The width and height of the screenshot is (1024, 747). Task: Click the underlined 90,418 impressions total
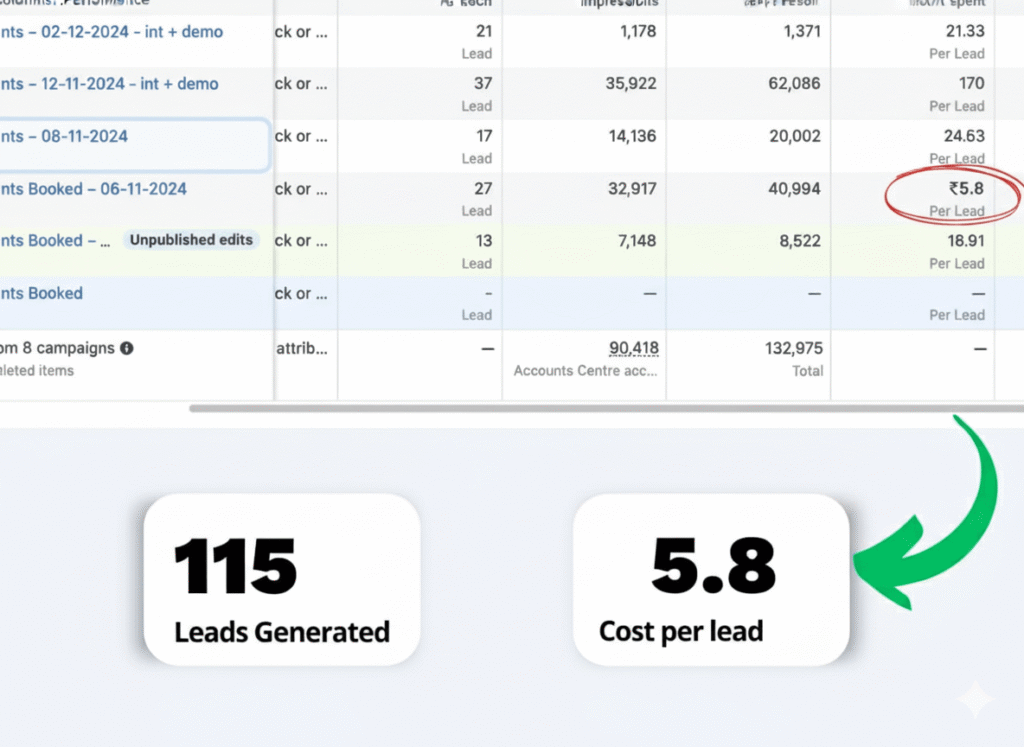(633, 348)
